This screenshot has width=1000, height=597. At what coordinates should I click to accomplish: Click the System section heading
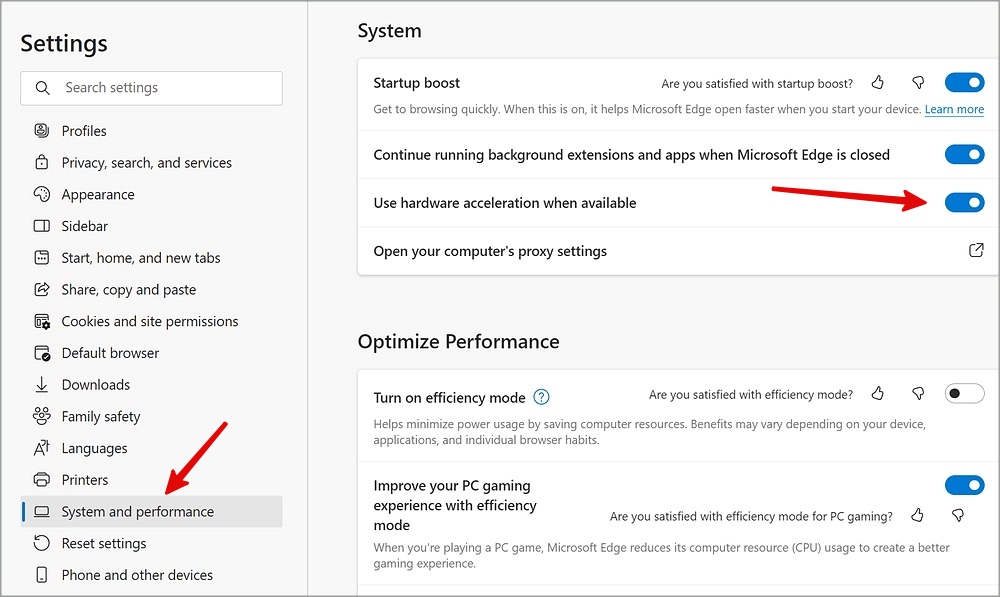pyautogui.click(x=390, y=31)
